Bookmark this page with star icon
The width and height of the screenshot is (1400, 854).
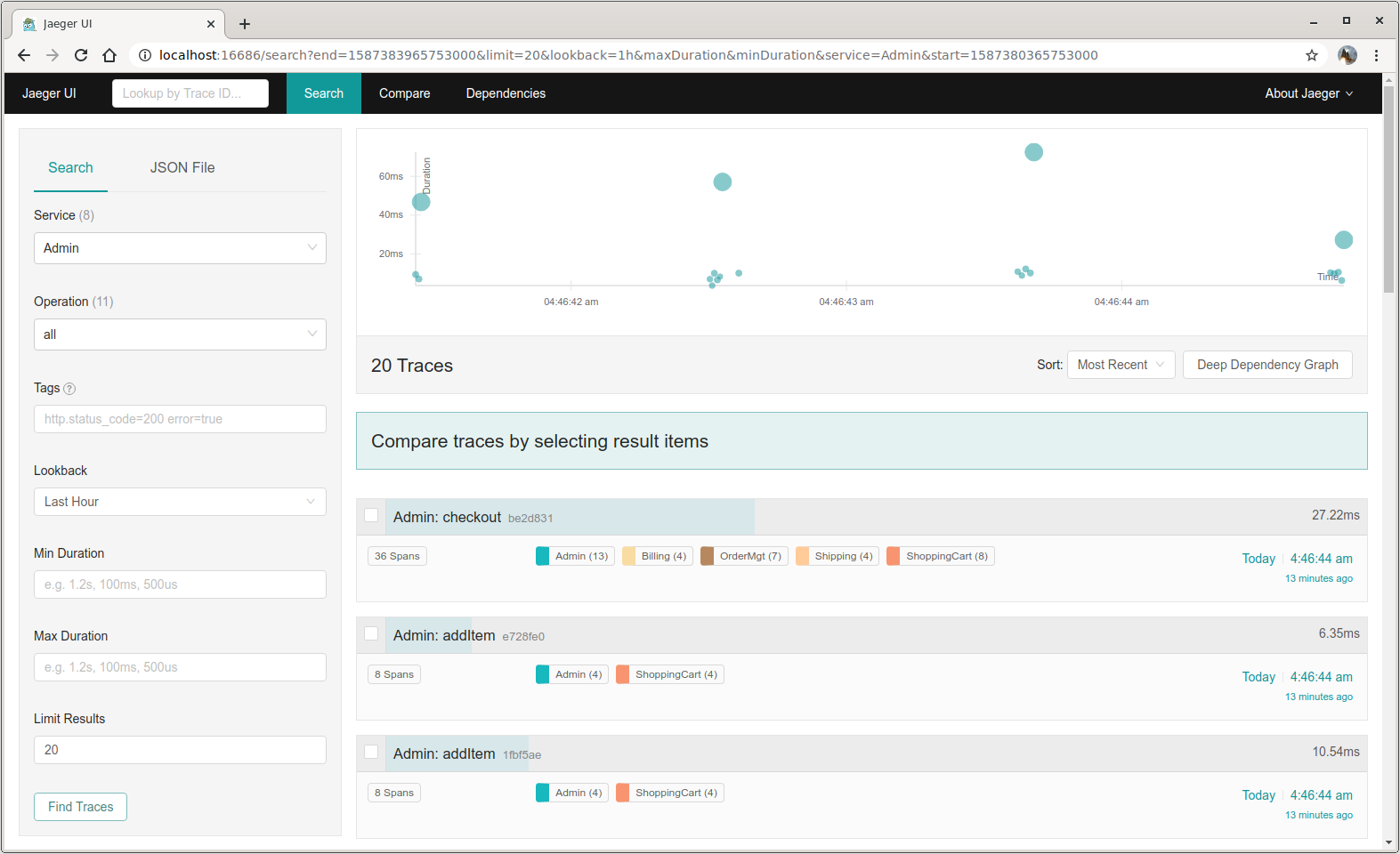coord(1311,55)
